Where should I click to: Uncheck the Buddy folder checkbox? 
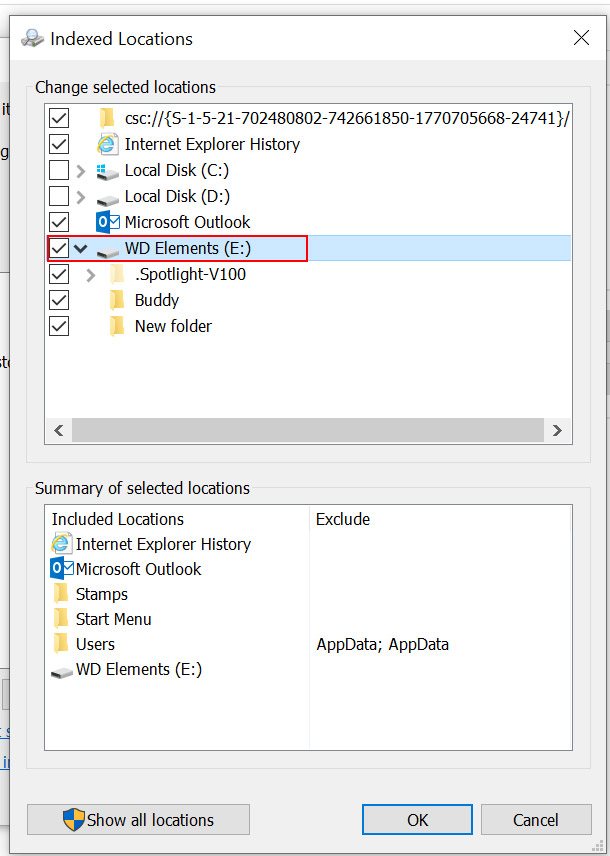59,300
